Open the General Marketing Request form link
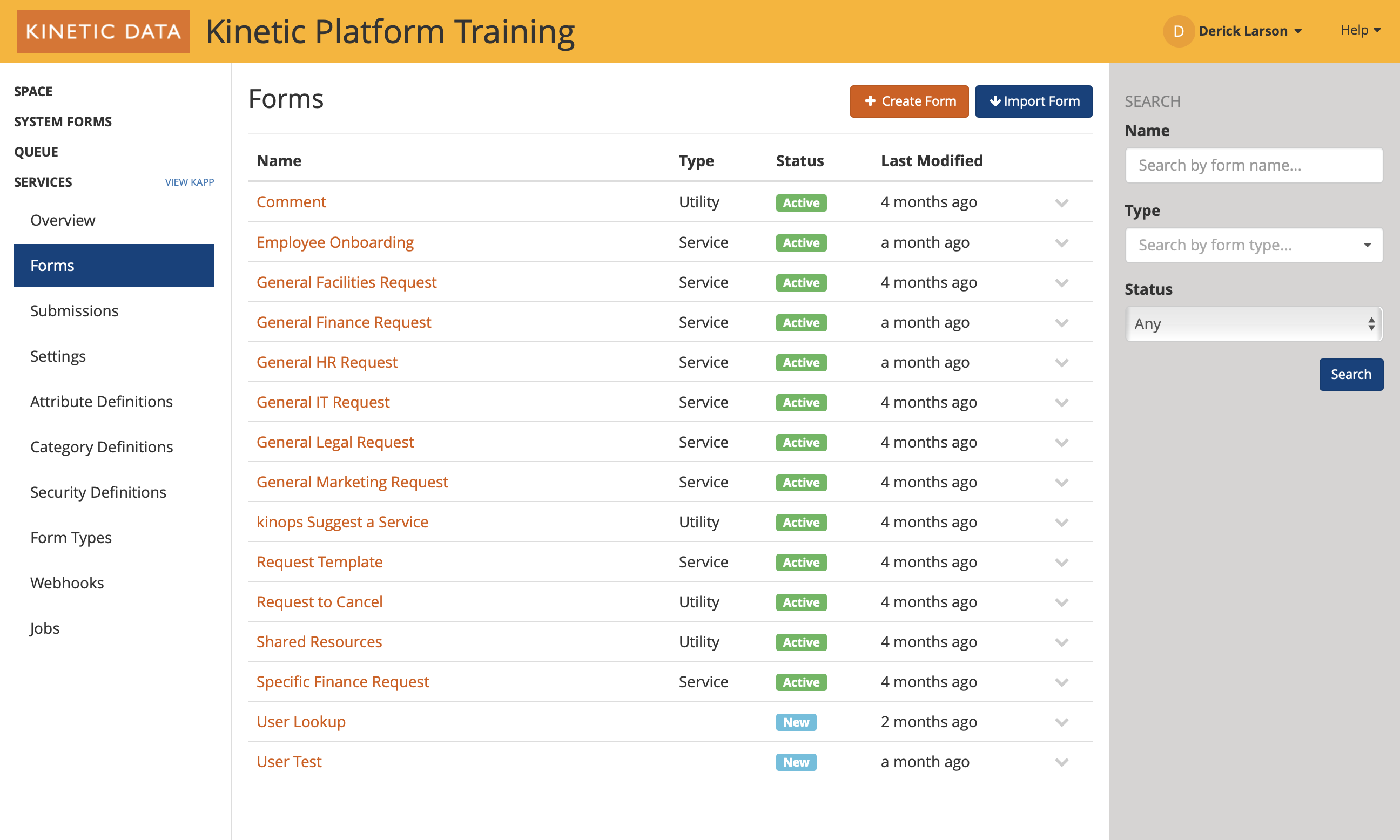Screen dimensions: 1400x840 coord(352,482)
